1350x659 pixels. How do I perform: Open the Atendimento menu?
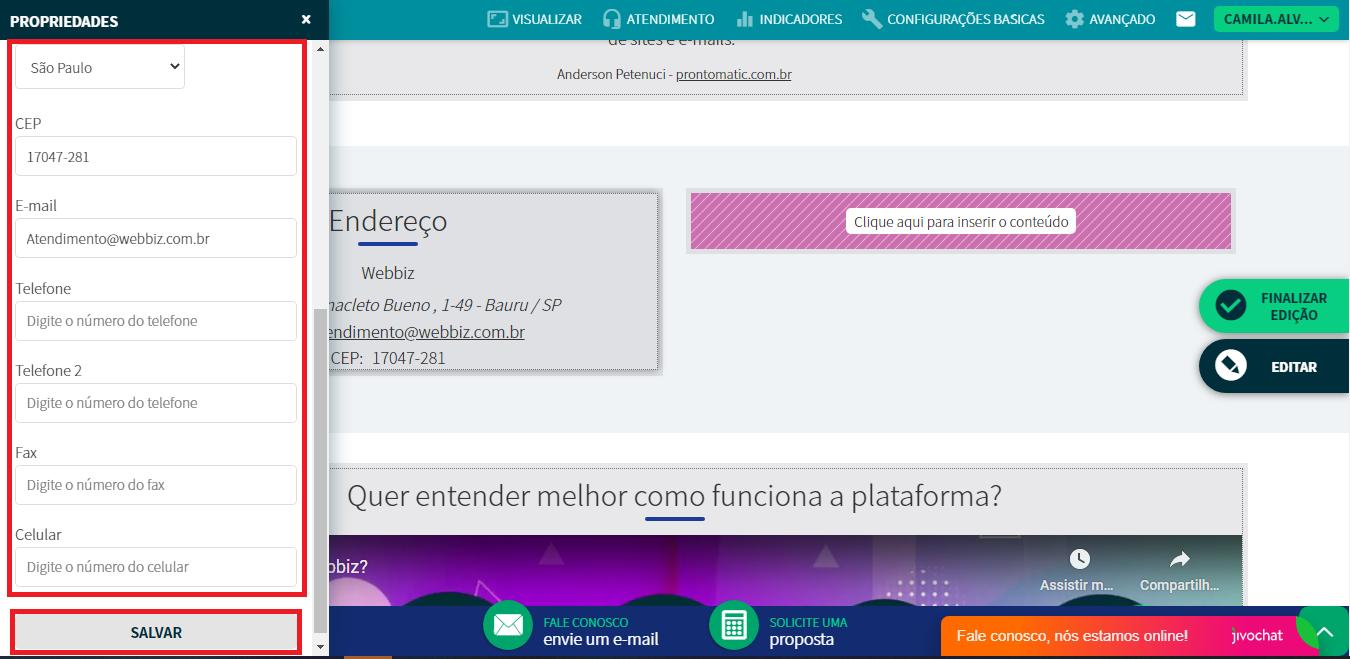658,19
